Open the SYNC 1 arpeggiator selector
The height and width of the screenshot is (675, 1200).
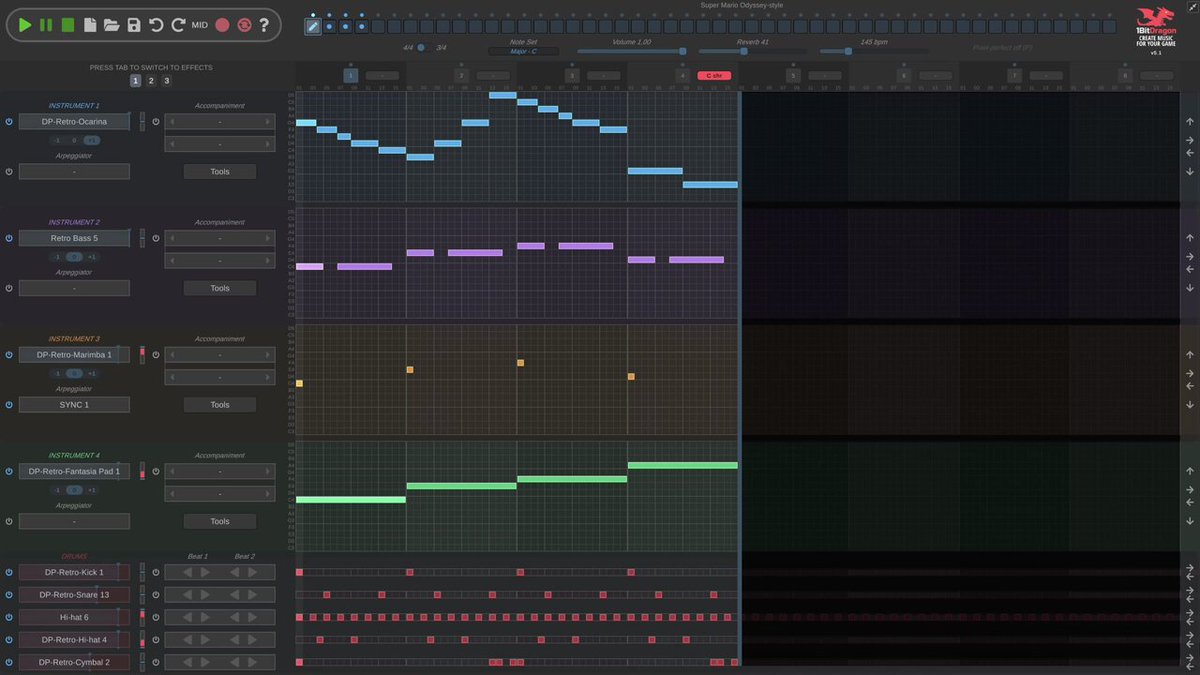click(74, 405)
